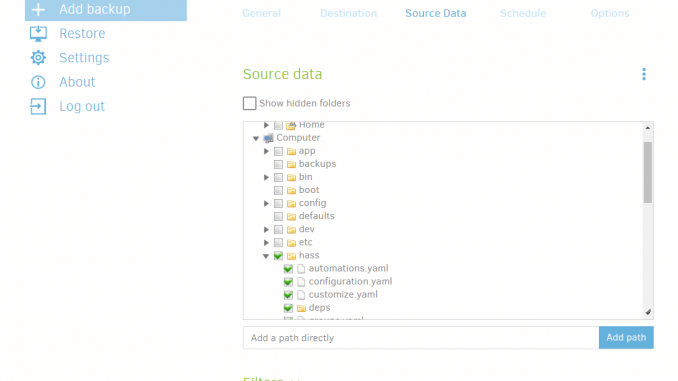Click the Add backup menu label

[x=95, y=9]
